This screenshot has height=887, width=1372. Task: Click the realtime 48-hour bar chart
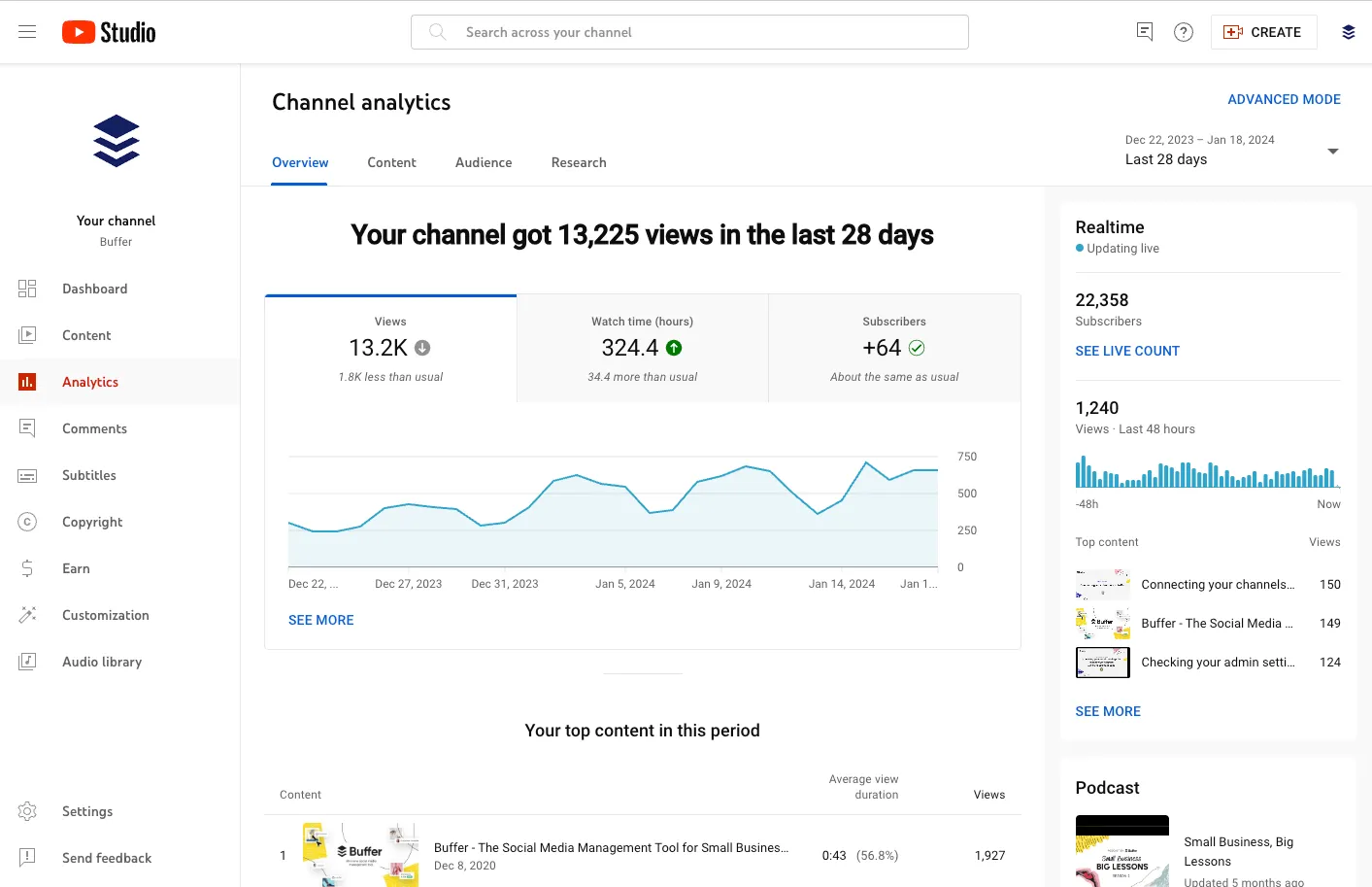(1208, 470)
